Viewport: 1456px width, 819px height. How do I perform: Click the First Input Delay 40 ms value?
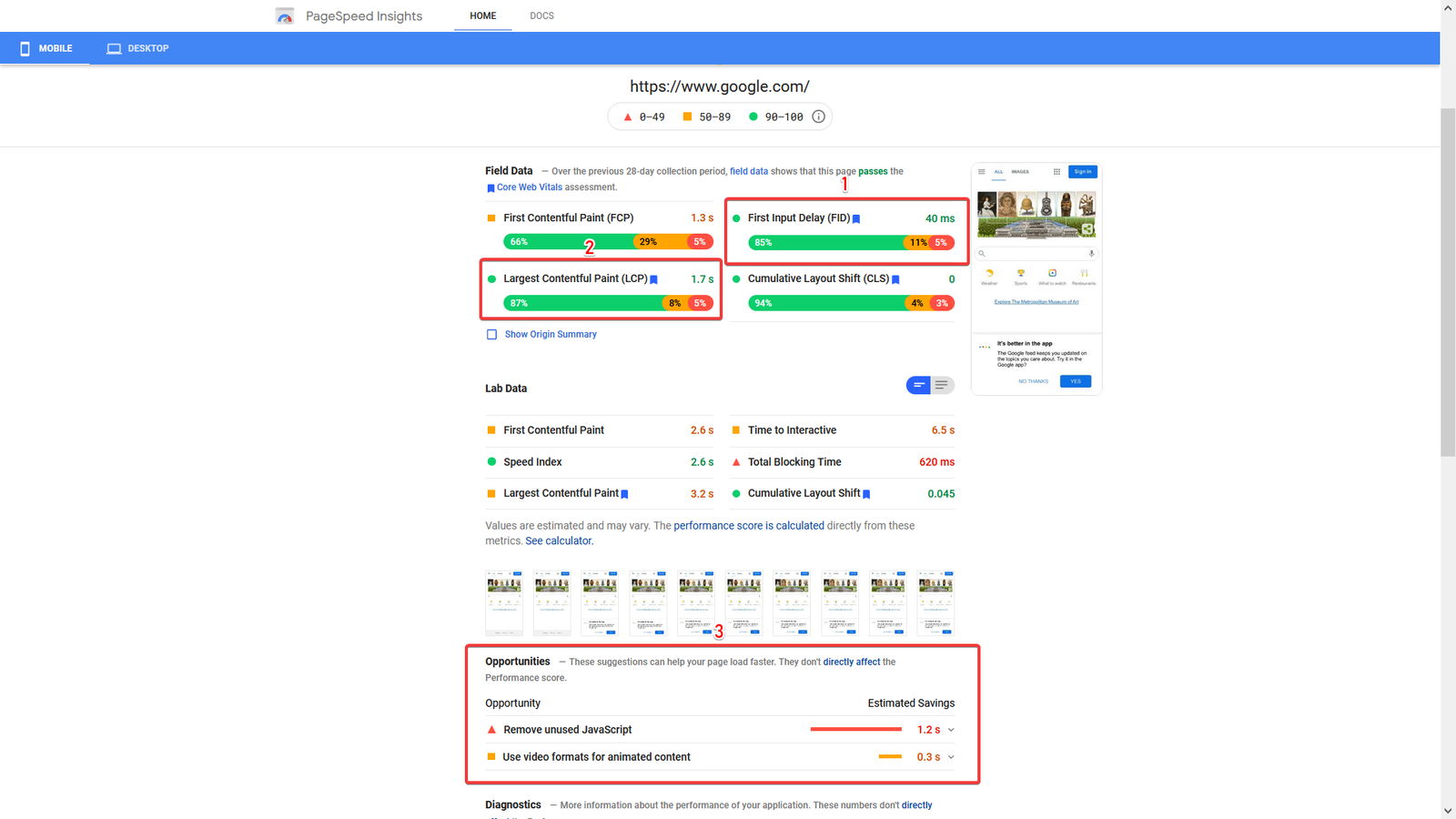[x=940, y=218]
